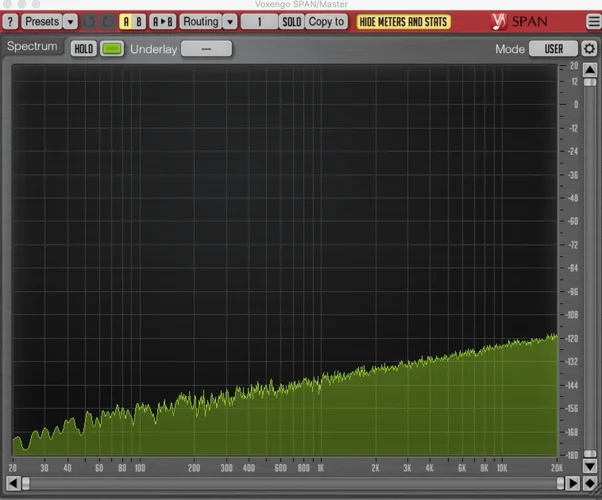
Task: Open the hamburger menu at top right
Action: [592, 21]
